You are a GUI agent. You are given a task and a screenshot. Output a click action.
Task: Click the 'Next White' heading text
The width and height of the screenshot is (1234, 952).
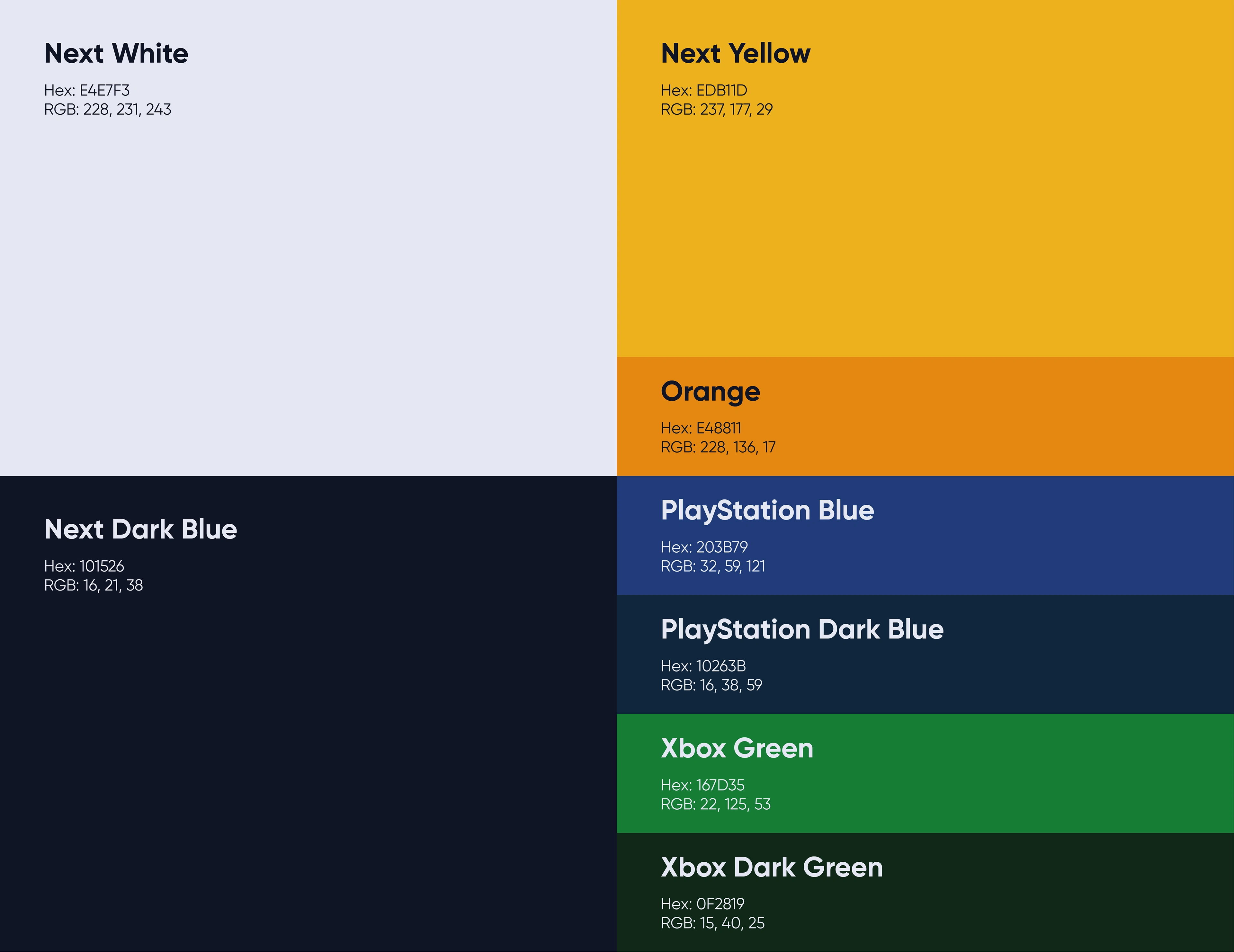(x=116, y=53)
